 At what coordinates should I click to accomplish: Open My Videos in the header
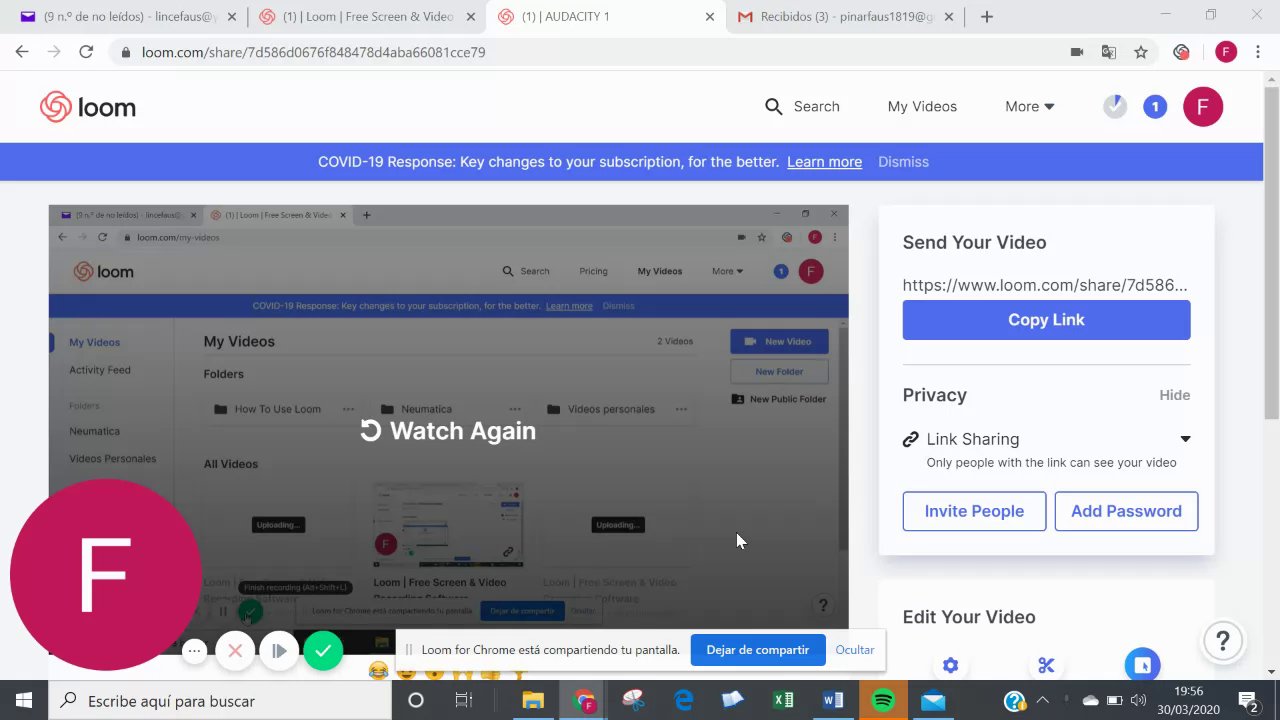(922, 106)
